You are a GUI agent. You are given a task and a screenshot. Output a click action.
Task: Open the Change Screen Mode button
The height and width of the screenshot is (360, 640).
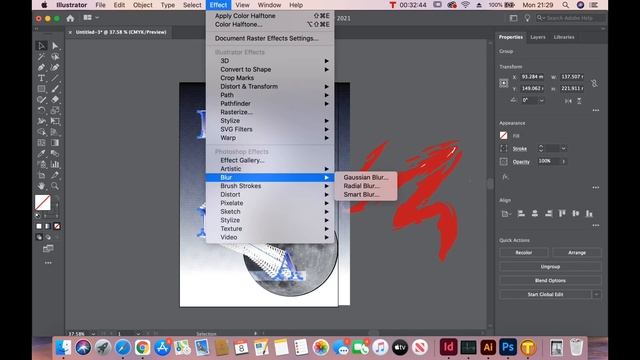(48, 248)
